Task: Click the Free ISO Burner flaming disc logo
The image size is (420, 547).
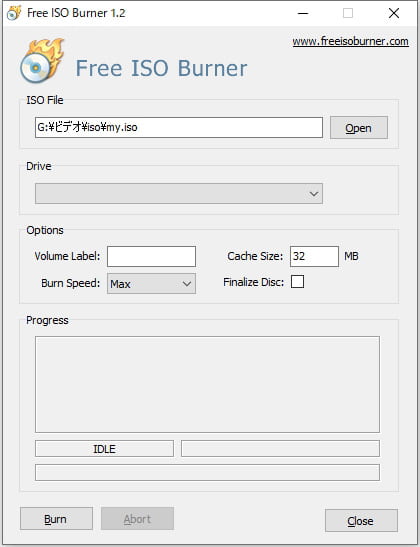Action: pyautogui.click(x=42, y=60)
